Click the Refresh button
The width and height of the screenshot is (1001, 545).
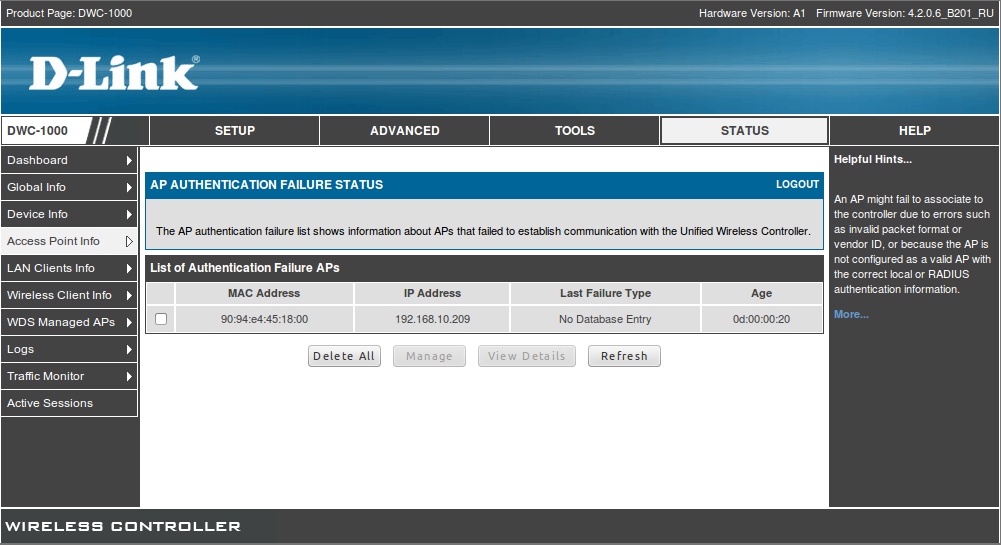(x=624, y=356)
